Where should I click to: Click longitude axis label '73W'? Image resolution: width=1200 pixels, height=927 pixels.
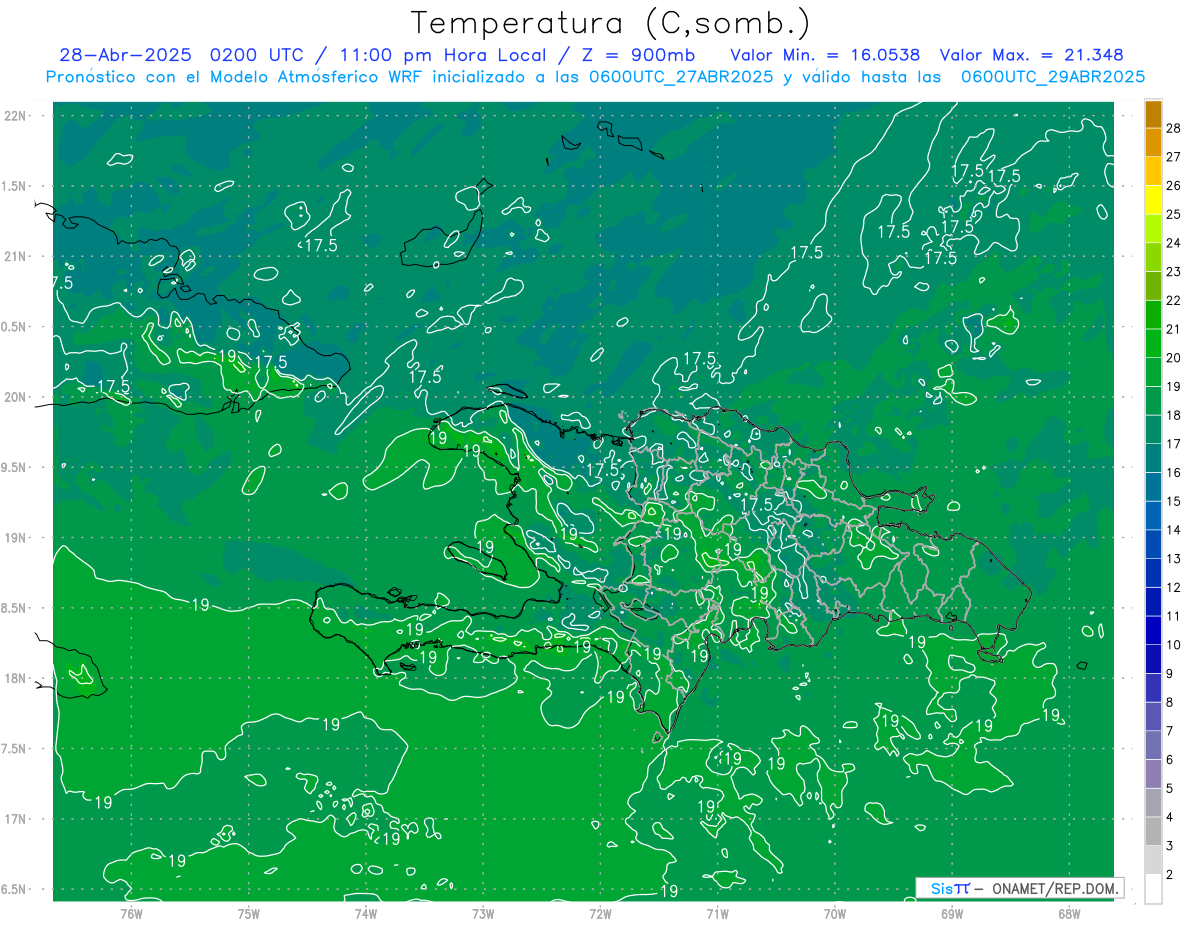point(483,913)
